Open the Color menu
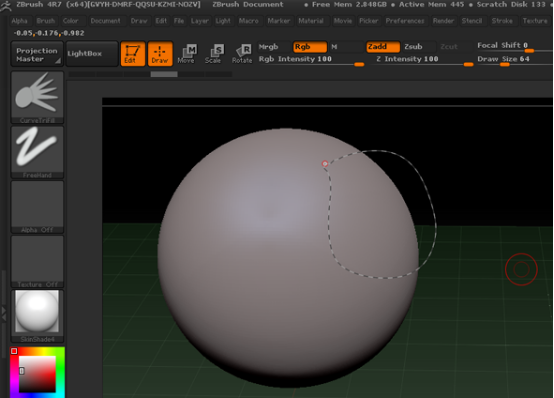 tap(71, 21)
